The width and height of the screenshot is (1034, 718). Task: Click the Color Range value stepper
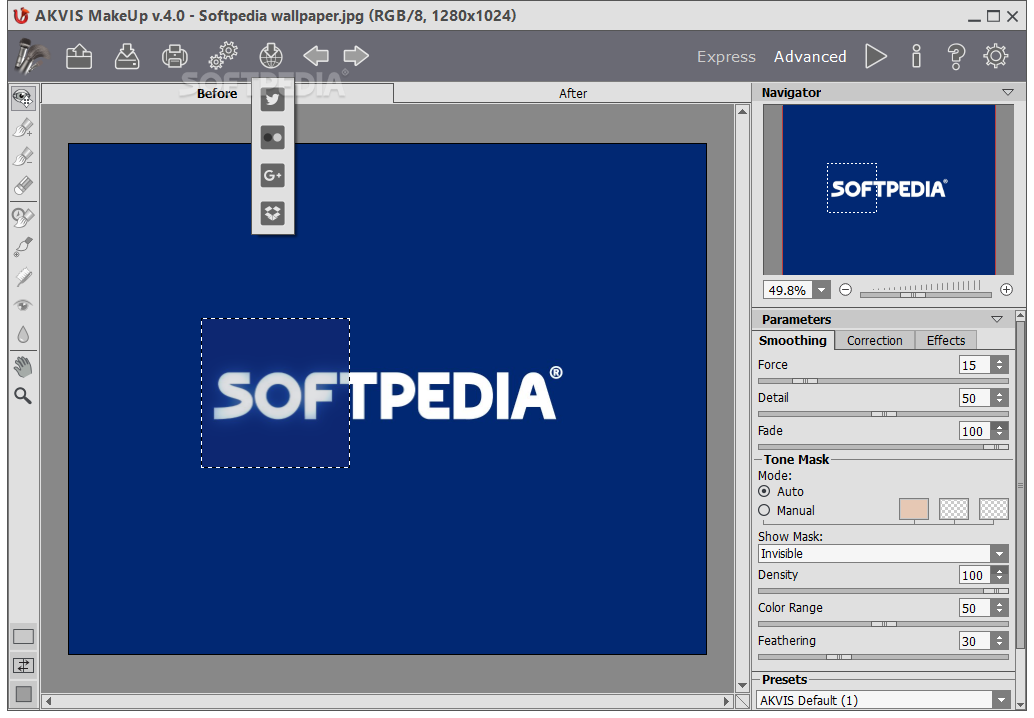(x=1000, y=608)
